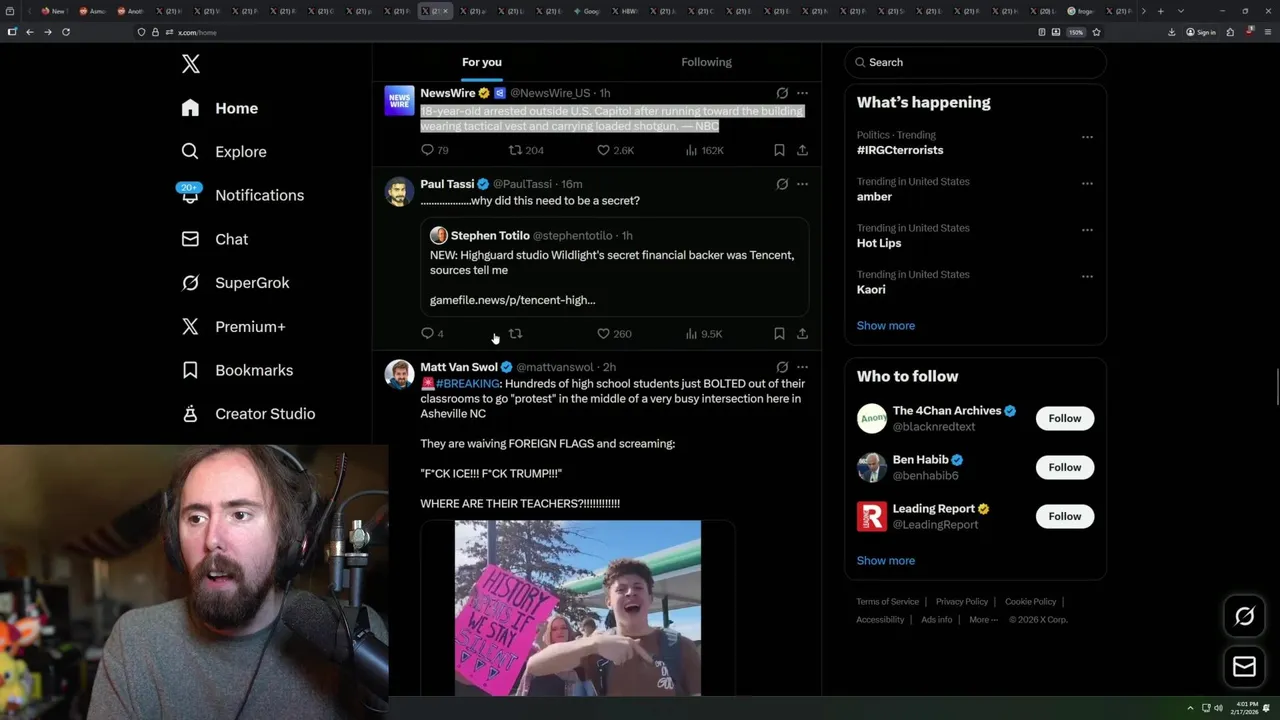Like the Paul Tassi post
Viewport: 1280px width, 720px height.
click(x=614, y=334)
